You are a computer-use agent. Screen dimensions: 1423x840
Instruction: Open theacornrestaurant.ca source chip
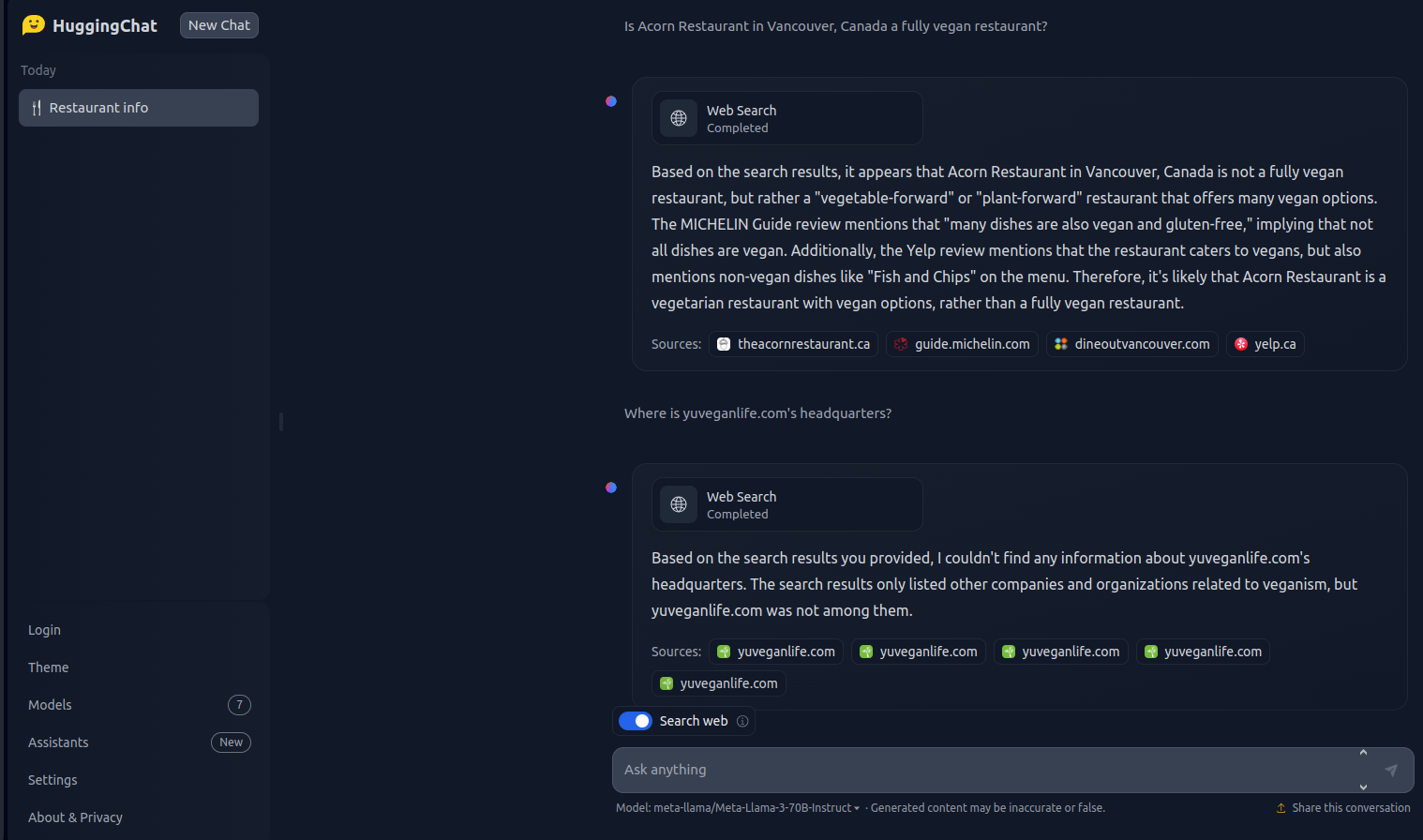(x=793, y=344)
